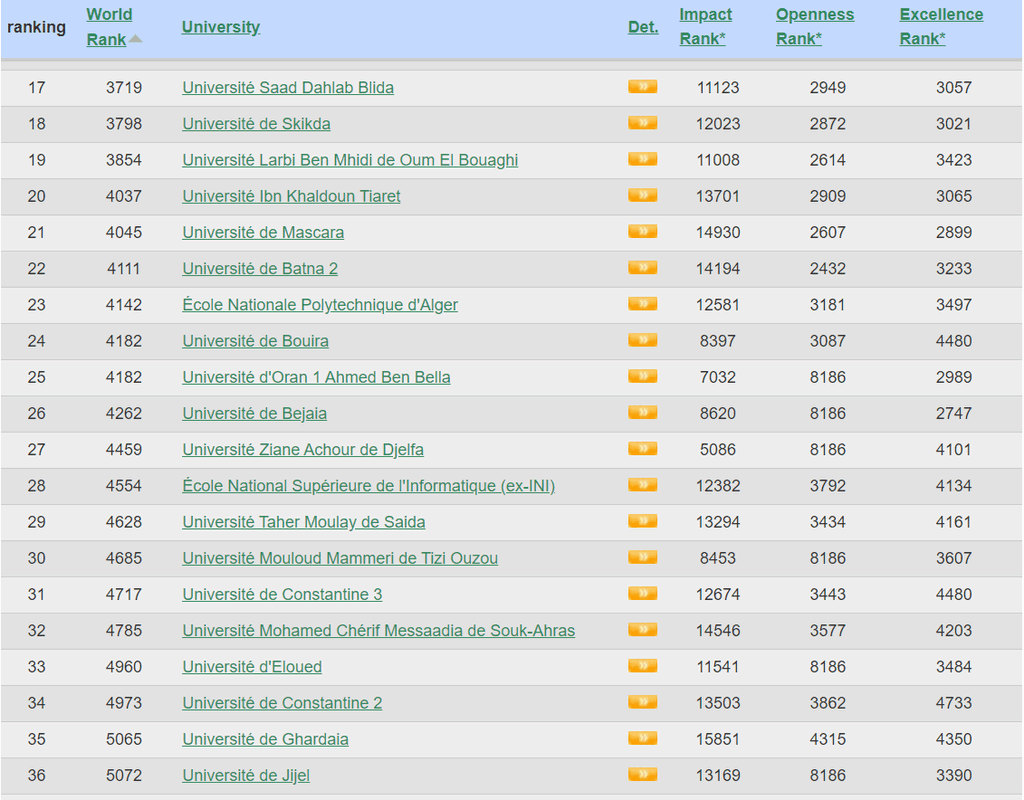Click impact rank value 5086
The height and width of the screenshot is (800, 1024).
tap(718, 449)
